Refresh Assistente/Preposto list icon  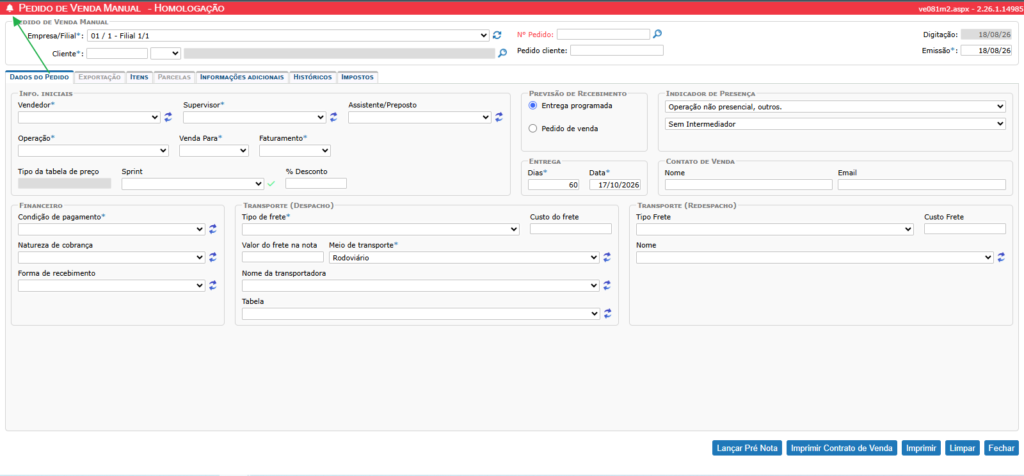coord(499,117)
